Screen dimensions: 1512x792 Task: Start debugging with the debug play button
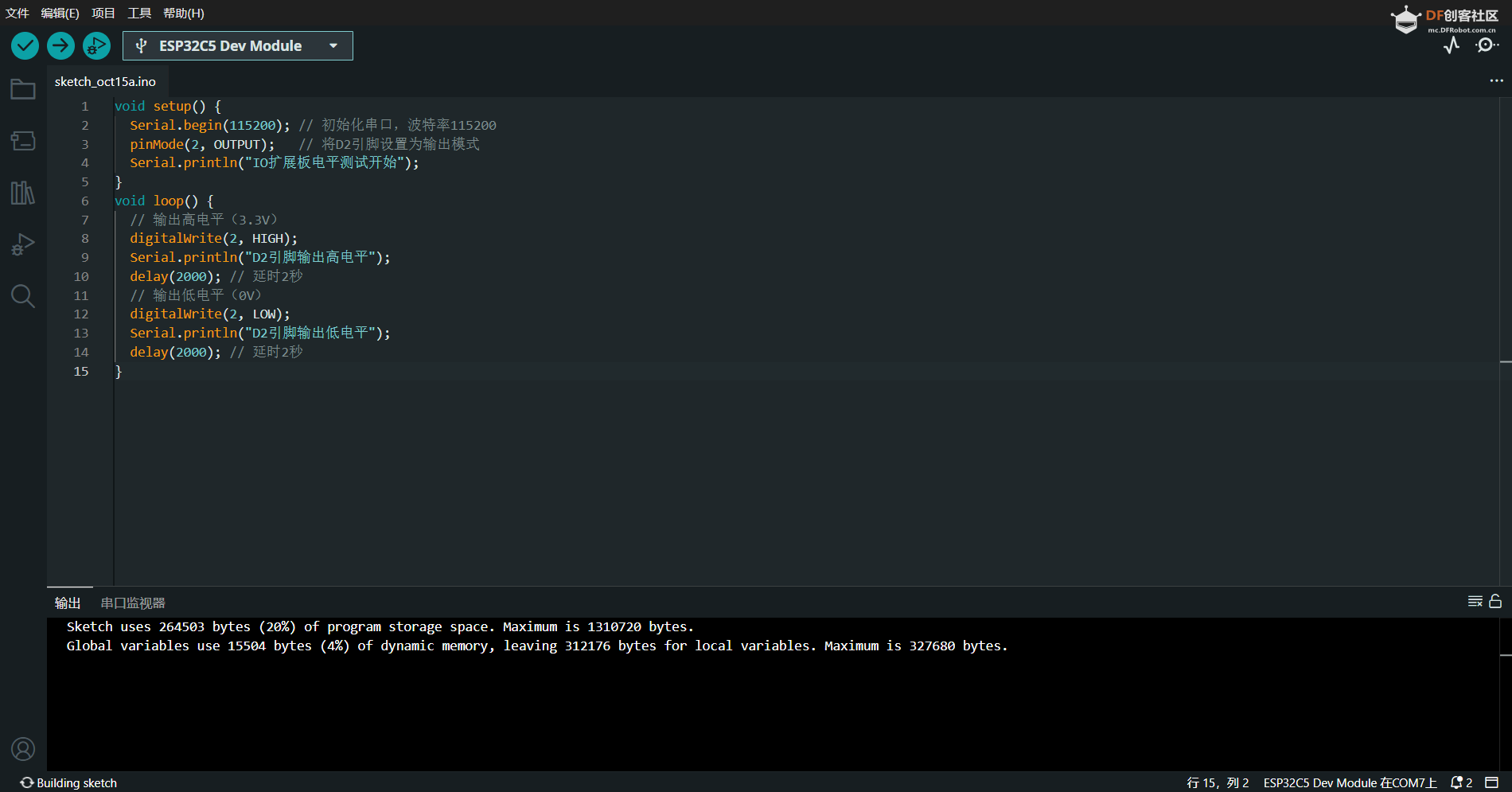click(96, 46)
